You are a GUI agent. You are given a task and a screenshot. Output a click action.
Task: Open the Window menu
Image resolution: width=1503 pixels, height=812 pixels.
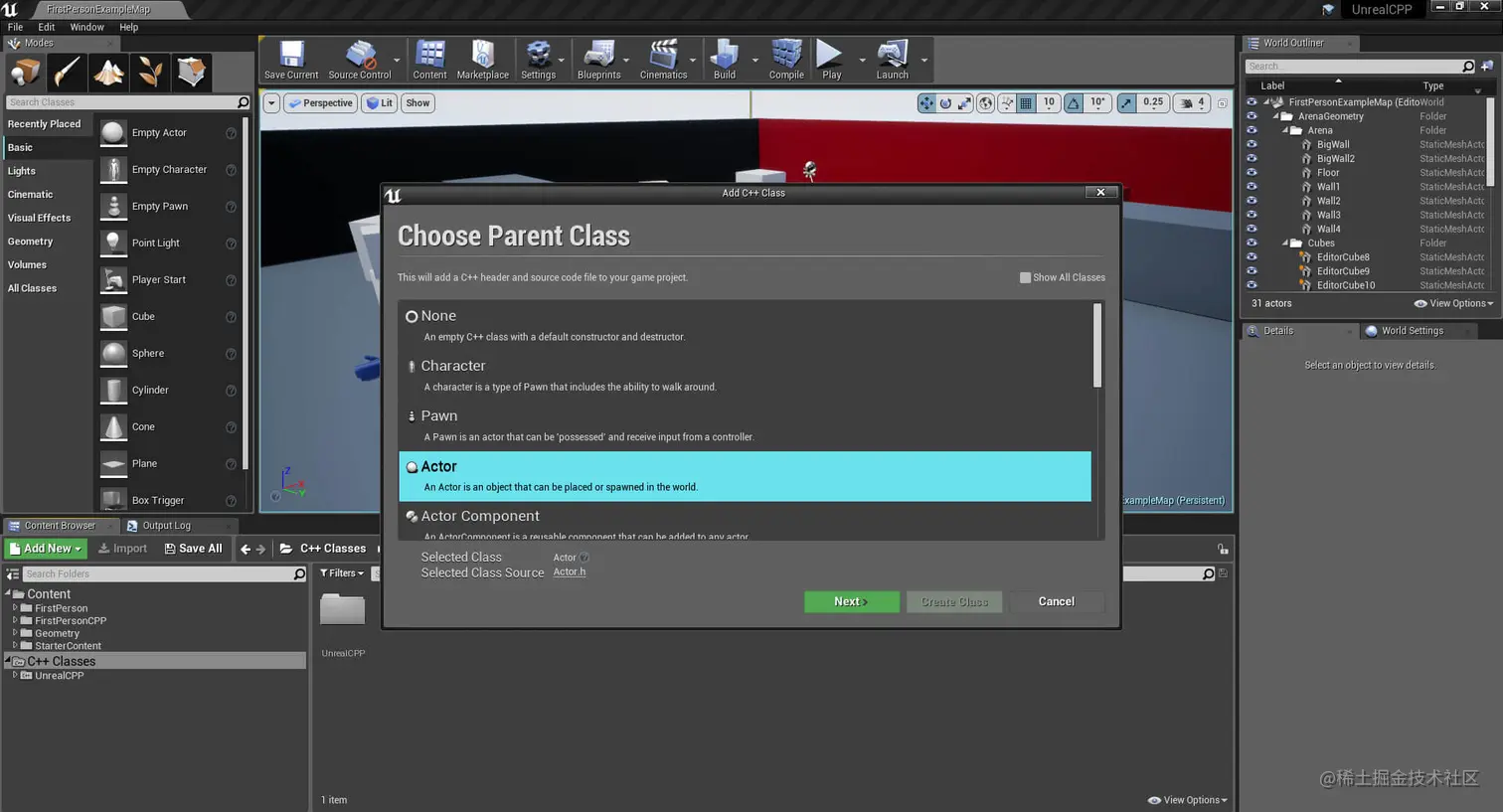[x=86, y=27]
